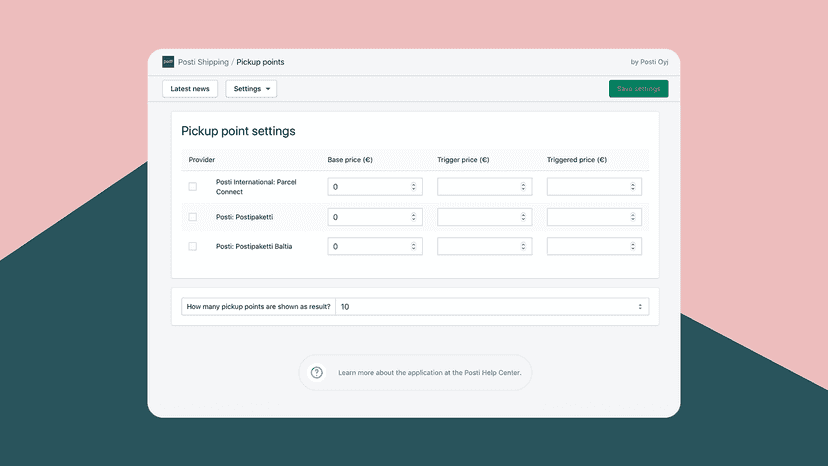828x466 pixels.
Task: Focus Trigger price field for Postipaketti Baltia
Action: tap(485, 246)
